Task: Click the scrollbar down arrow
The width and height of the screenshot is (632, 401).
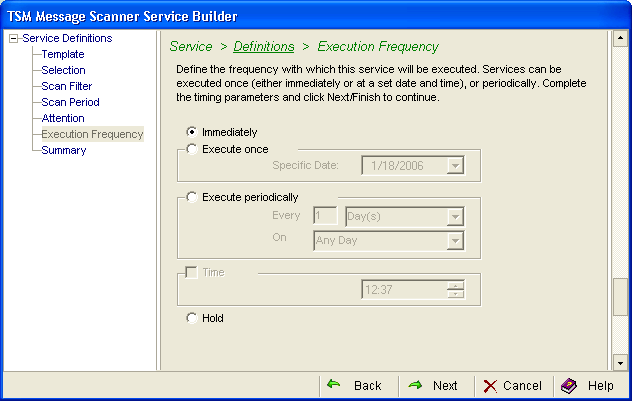Action: (x=620, y=363)
